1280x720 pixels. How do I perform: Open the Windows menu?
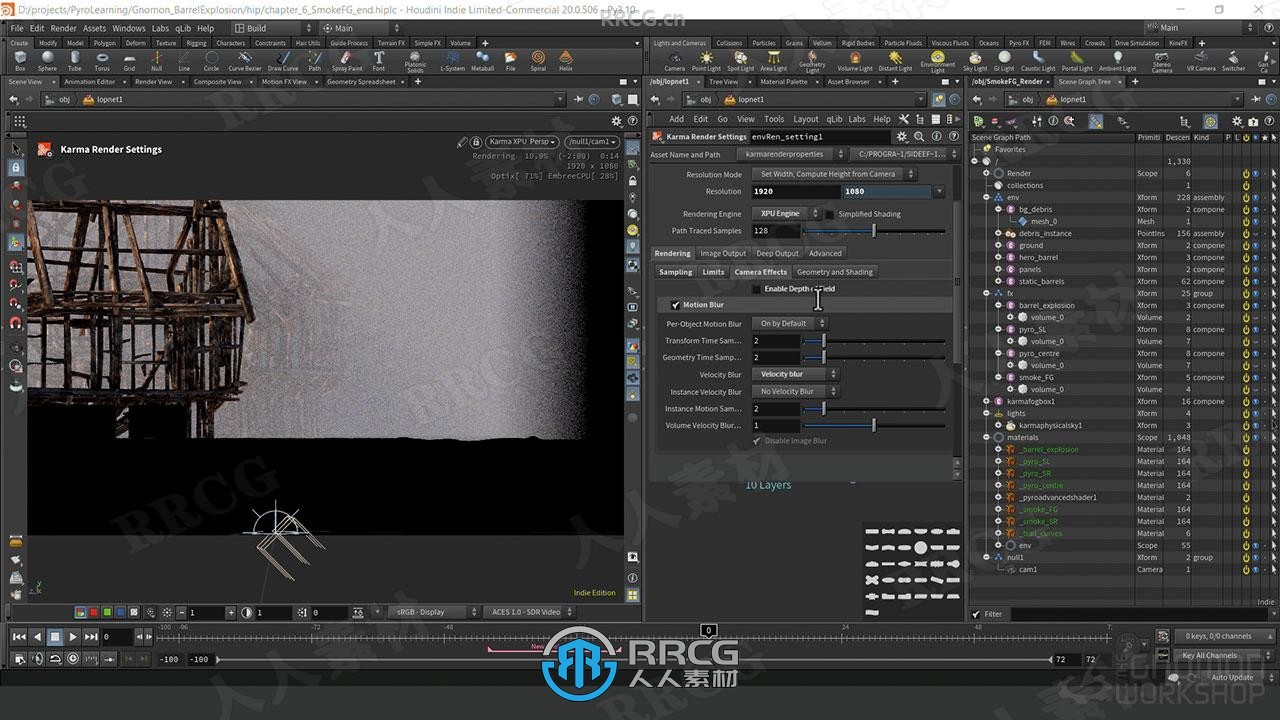[x=128, y=28]
